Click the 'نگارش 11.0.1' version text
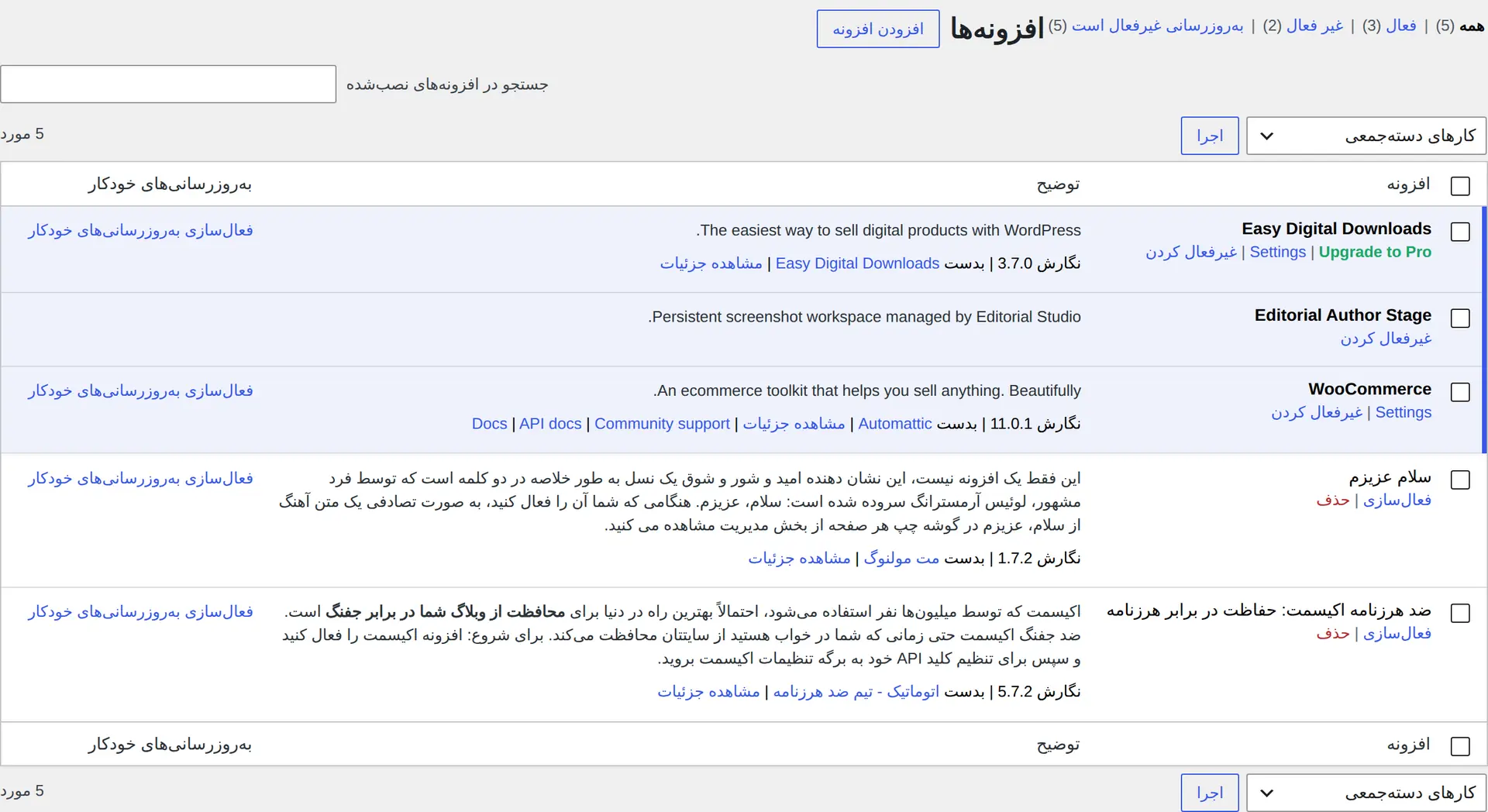Viewport: 1488px width, 812px height. (1035, 425)
